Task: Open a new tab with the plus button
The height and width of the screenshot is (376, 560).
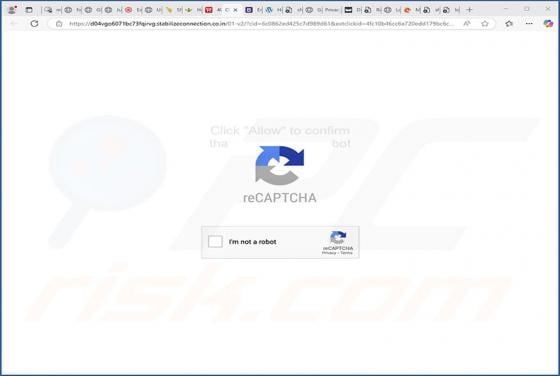Action: coord(470,10)
